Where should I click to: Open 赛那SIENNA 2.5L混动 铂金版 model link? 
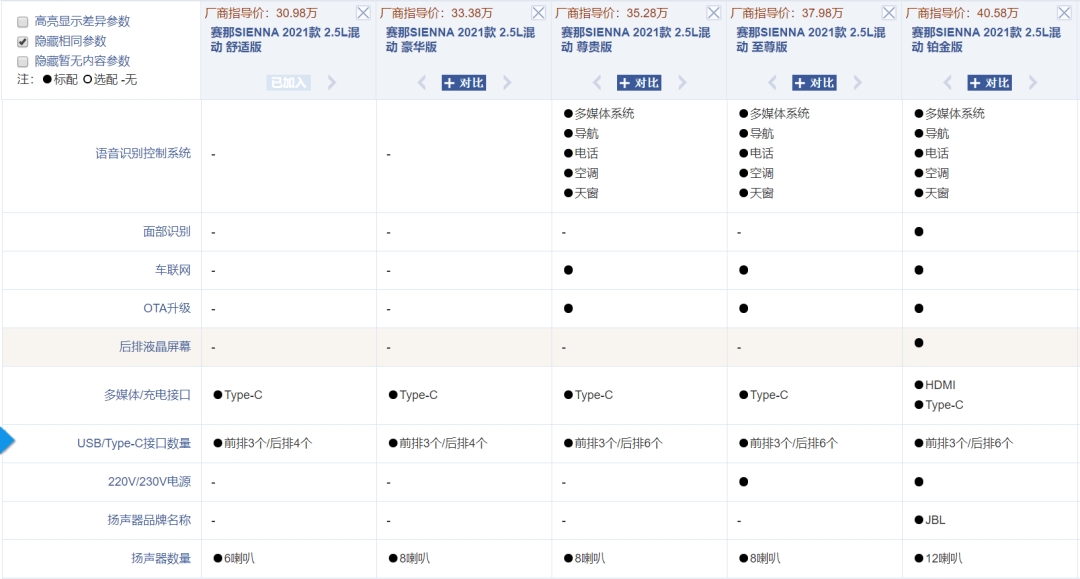[986, 39]
